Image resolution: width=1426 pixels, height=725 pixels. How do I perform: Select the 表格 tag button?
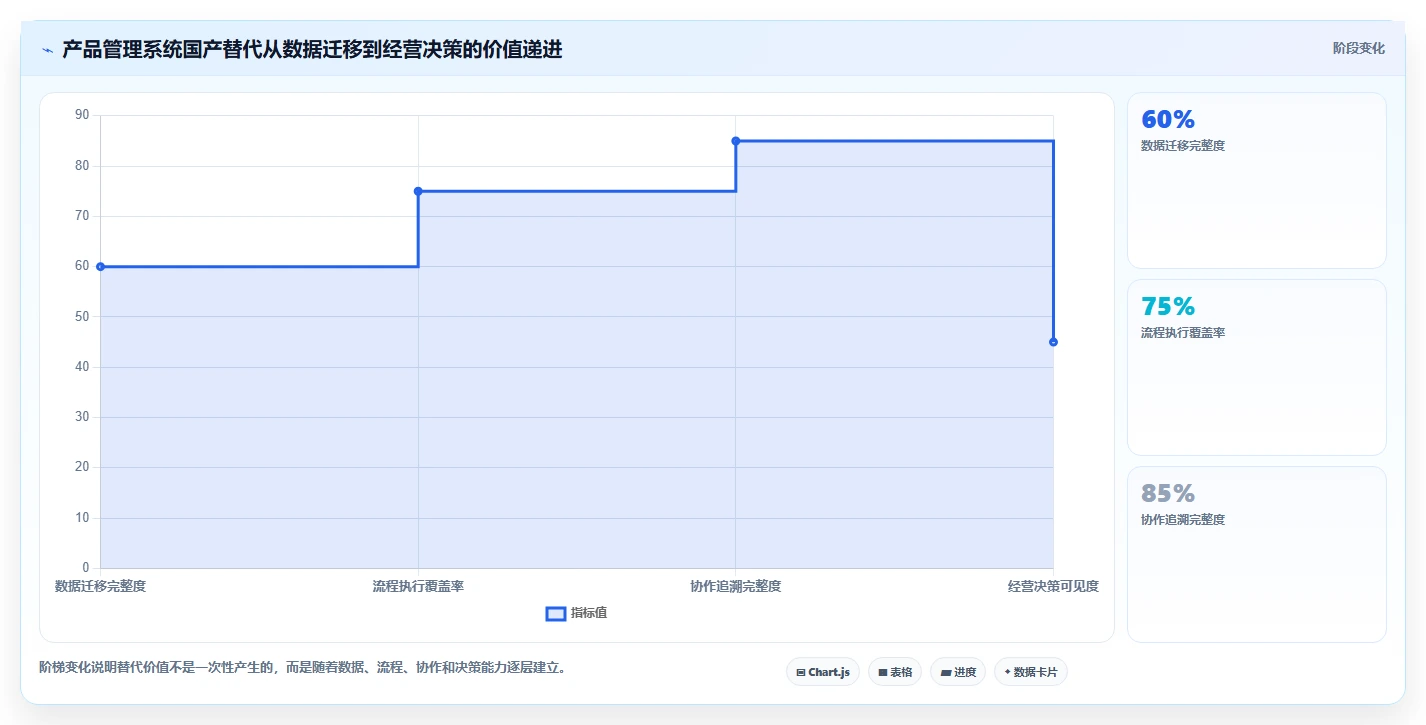(895, 672)
